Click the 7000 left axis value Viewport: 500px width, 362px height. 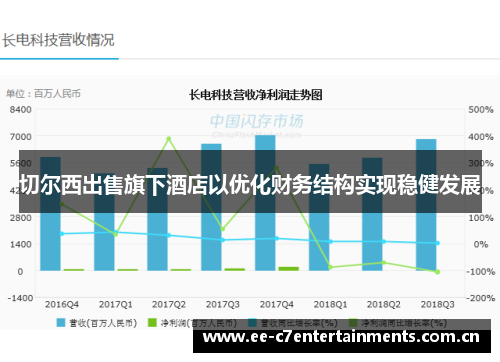(20, 137)
